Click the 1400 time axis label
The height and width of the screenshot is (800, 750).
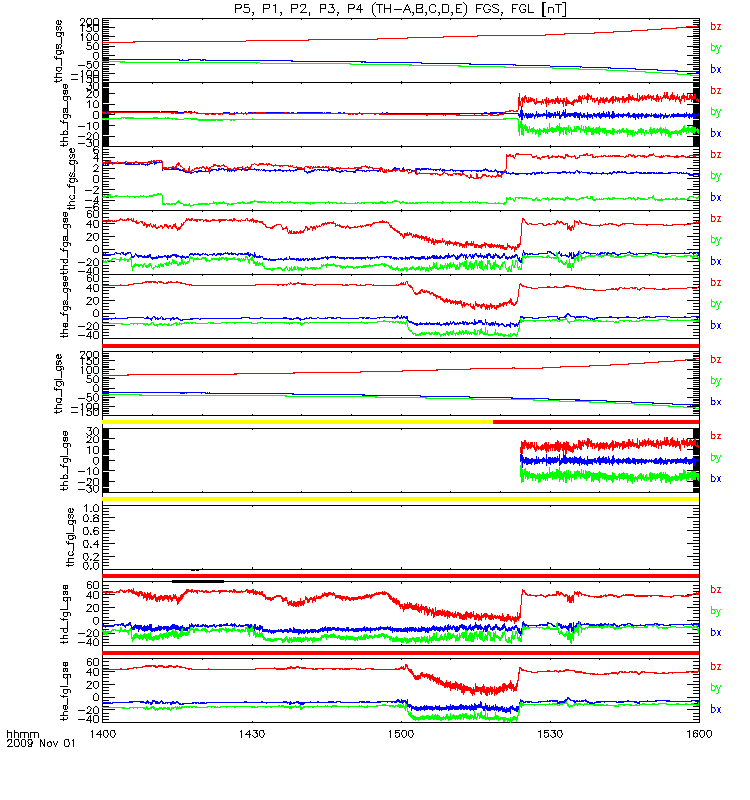tap(103, 734)
